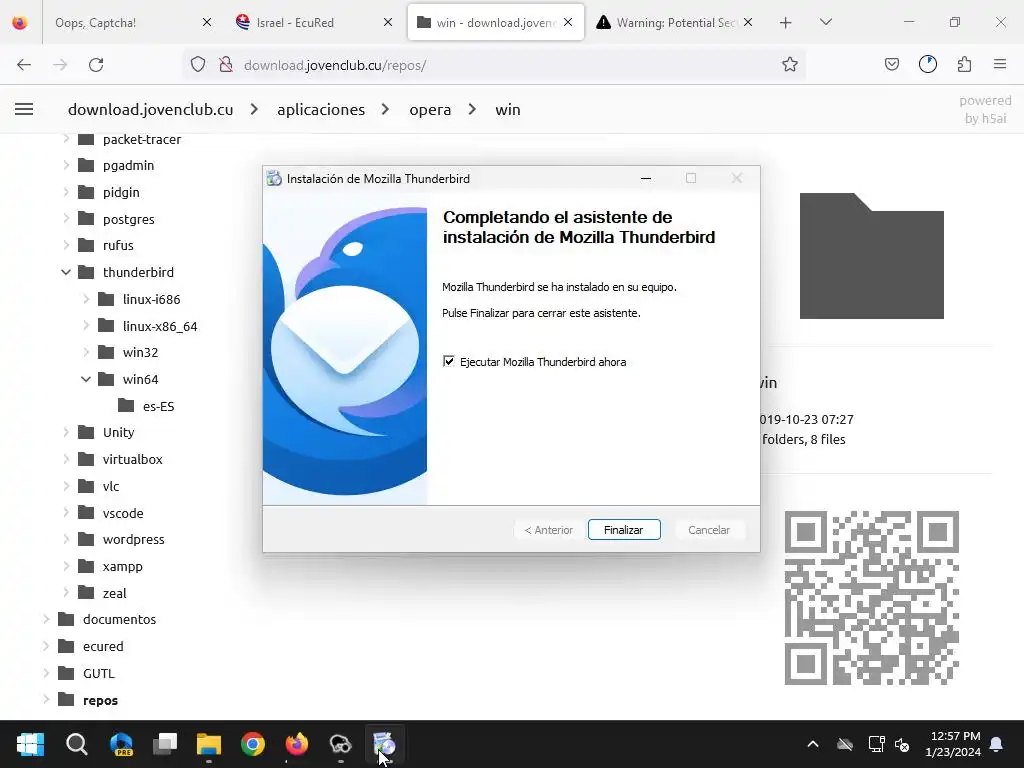Screen dimensions: 1024x768
Task: Reload the current Firefox page
Action: (96, 65)
